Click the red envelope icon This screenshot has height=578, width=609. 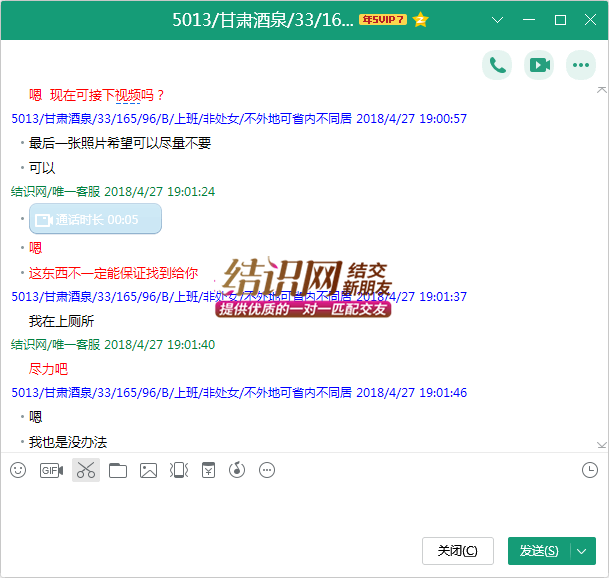tap(208, 470)
